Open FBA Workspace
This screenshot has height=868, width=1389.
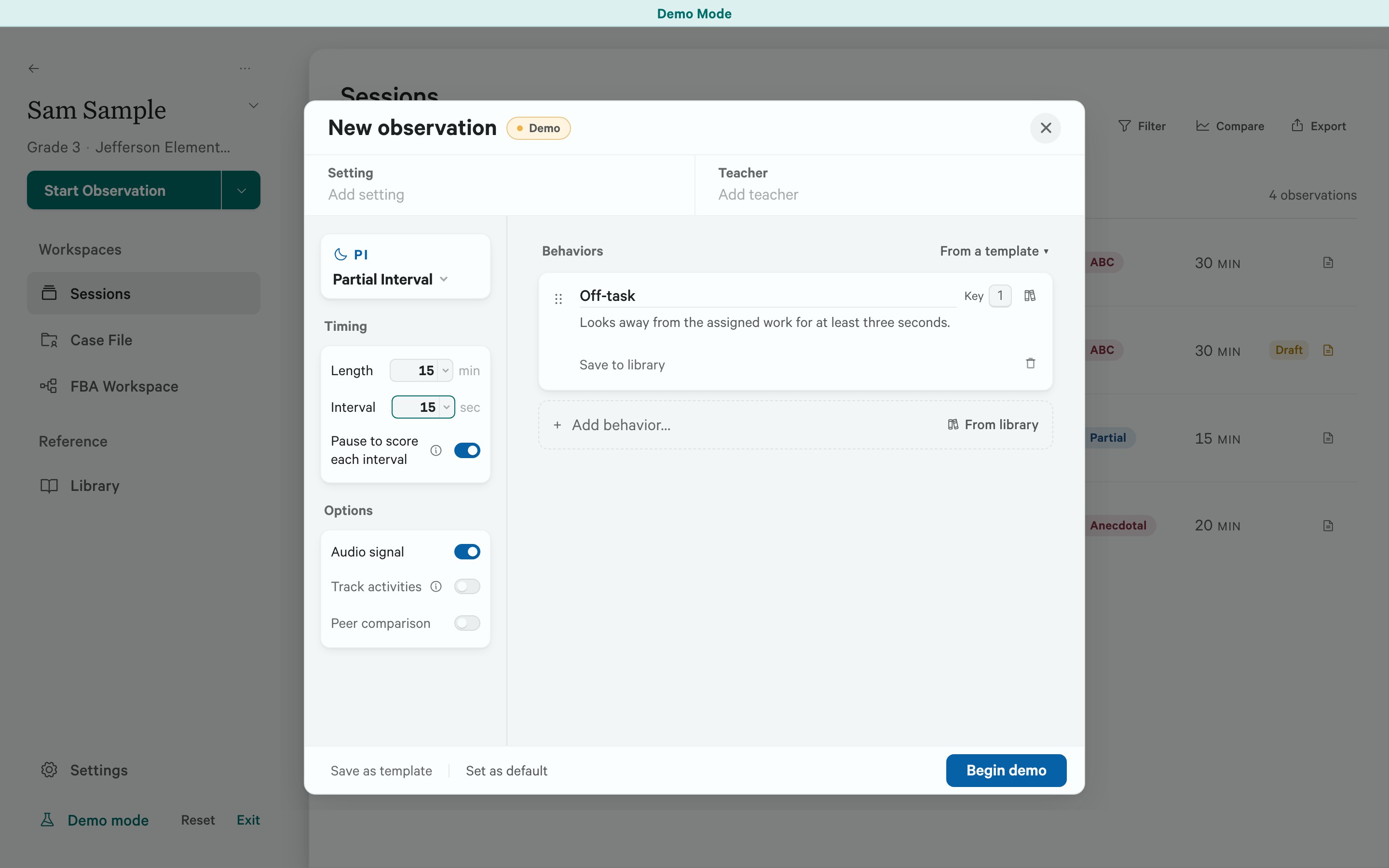click(x=144, y=386)
